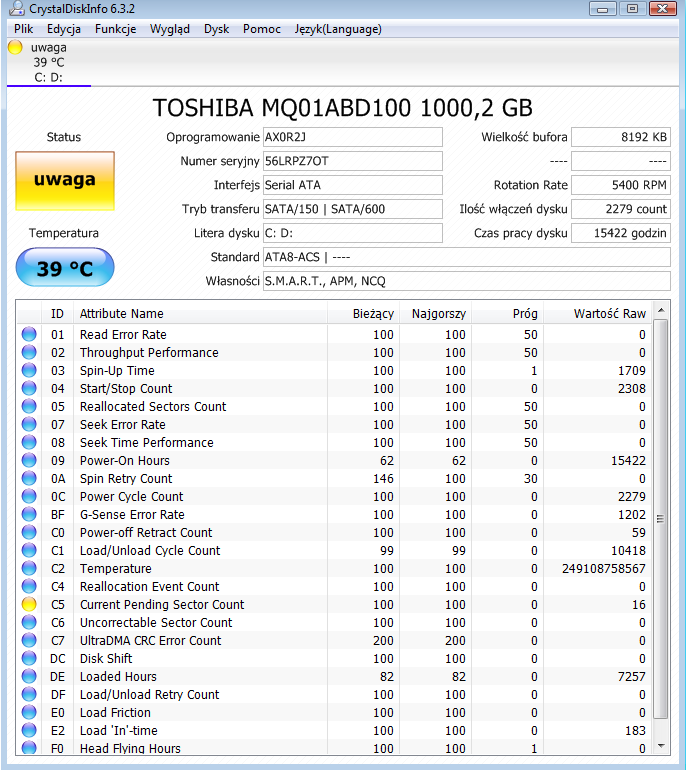Click the Attribute Name column header

[x=200, y=313]
